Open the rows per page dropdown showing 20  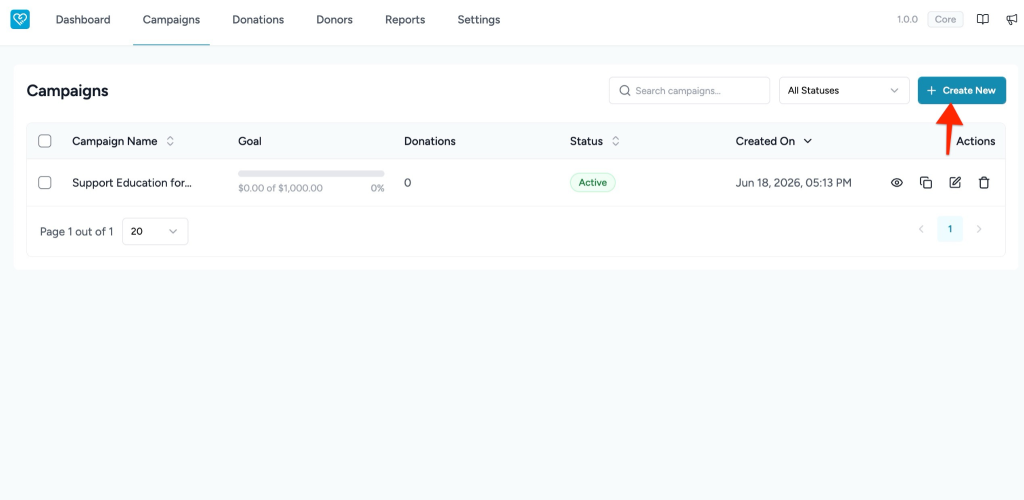pyautogui.click(x=155, y=231)
